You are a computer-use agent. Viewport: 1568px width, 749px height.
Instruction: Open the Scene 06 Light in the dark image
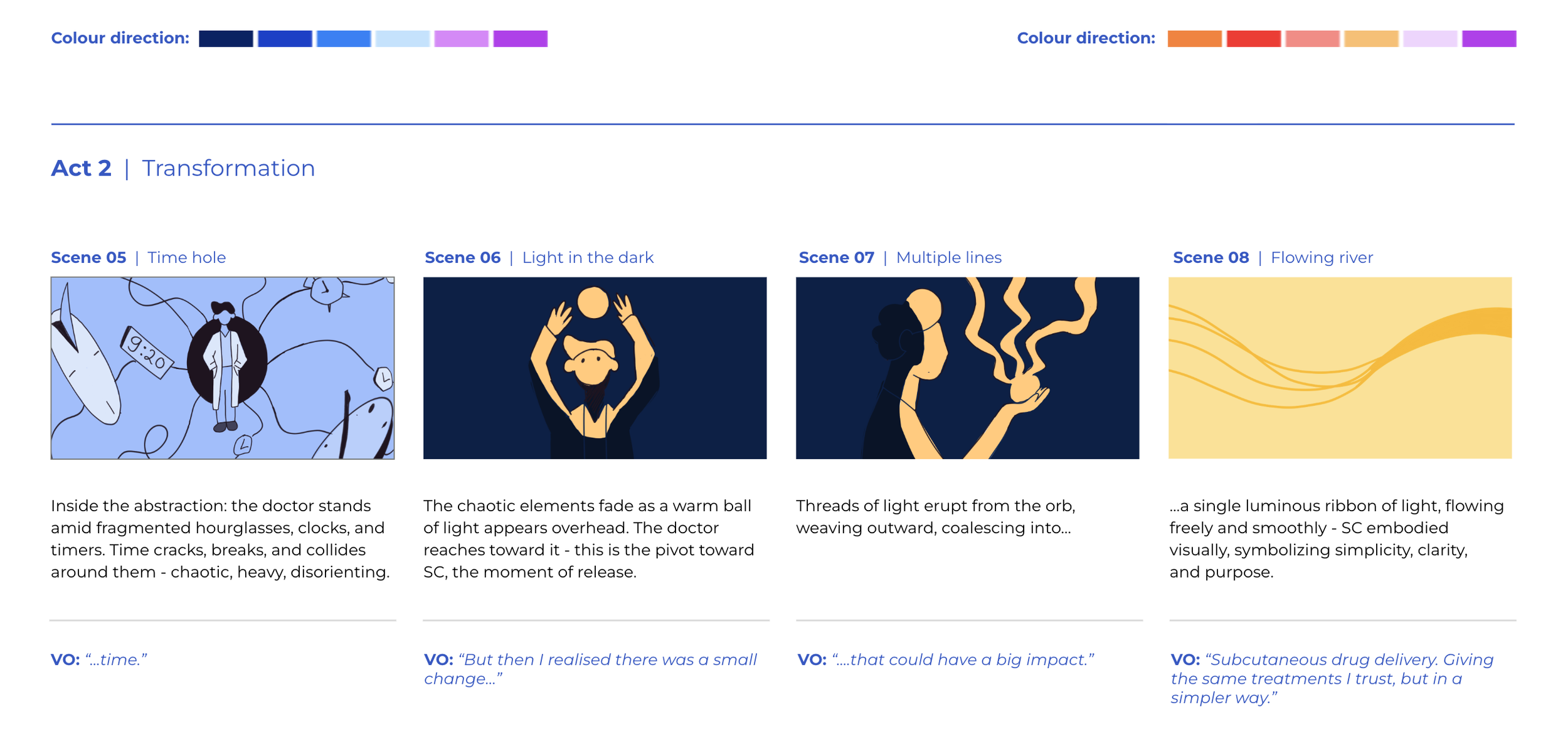[595, 368]
